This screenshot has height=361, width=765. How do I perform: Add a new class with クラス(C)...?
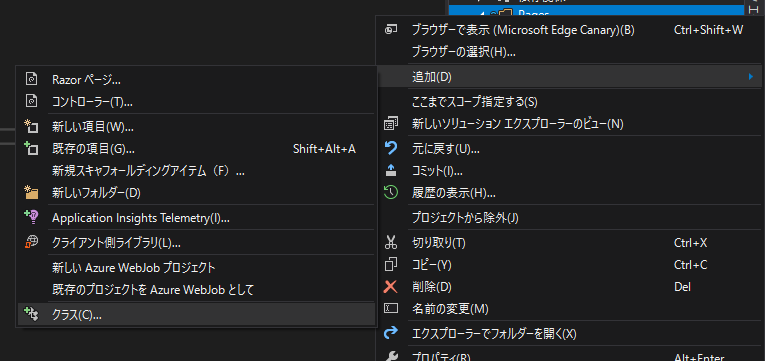(x=196, y=315)
